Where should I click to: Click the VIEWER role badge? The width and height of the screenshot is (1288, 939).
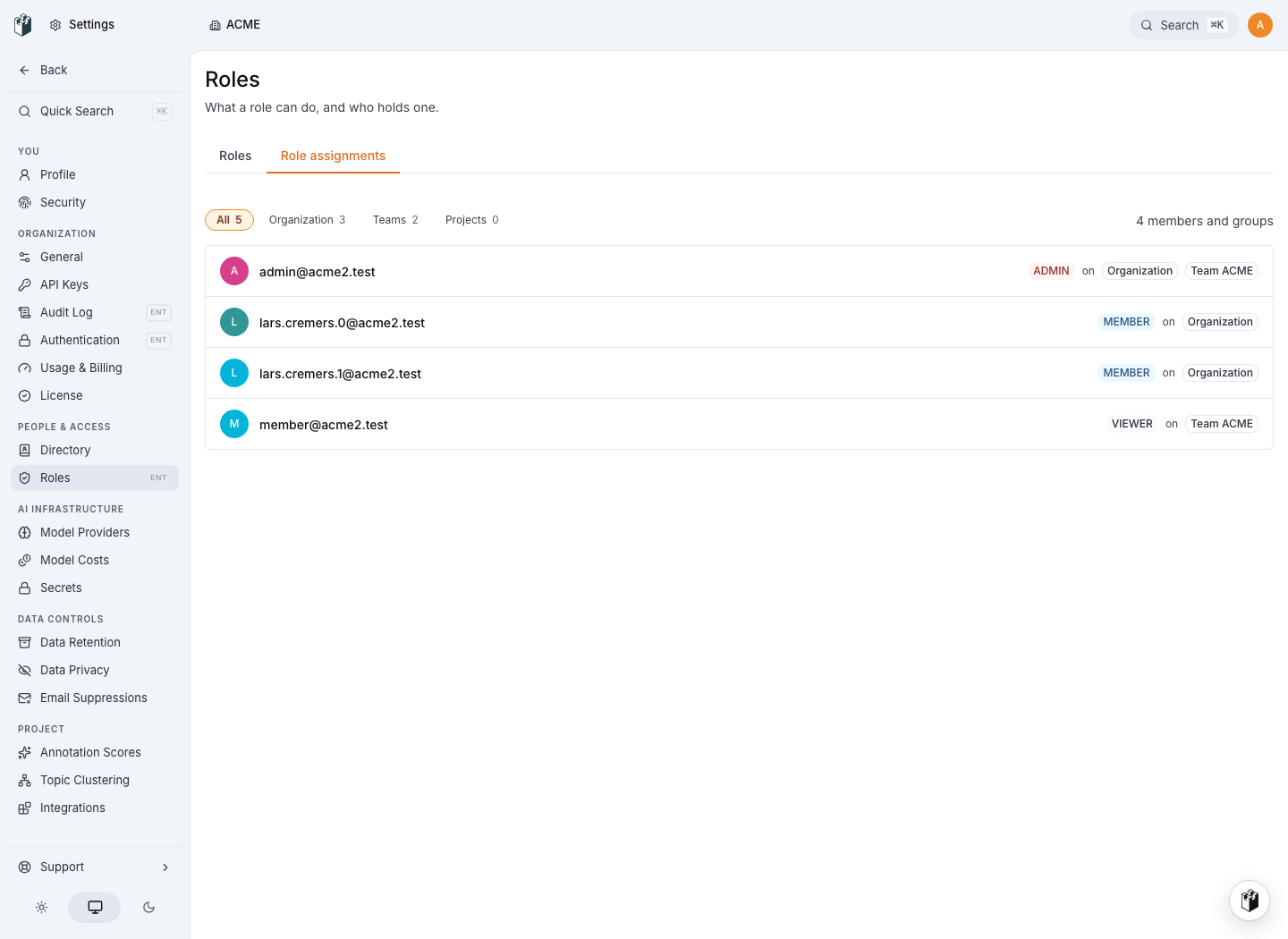tap(1132, 424)
